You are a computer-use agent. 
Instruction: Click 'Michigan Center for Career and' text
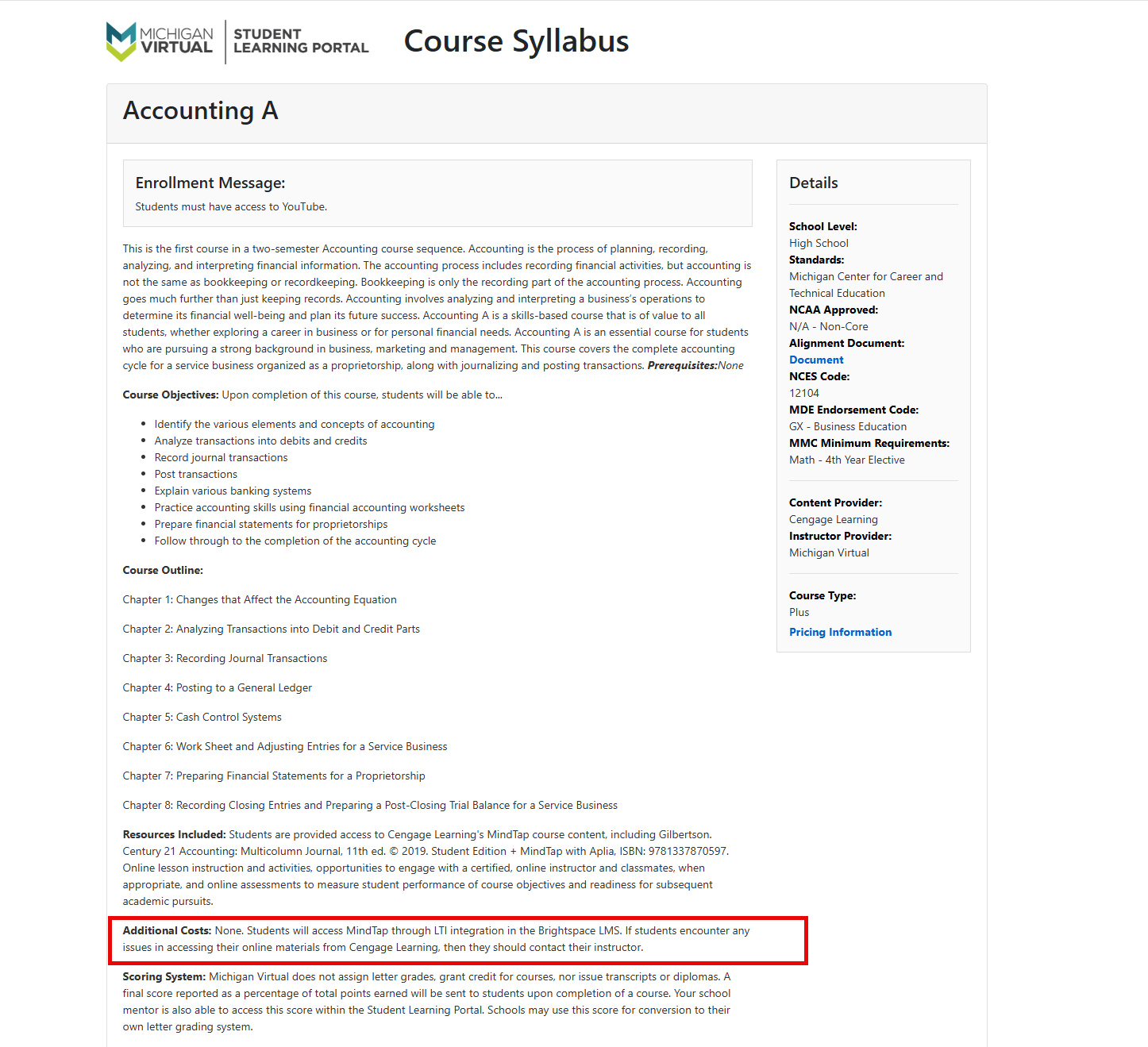tap(866, 276)
